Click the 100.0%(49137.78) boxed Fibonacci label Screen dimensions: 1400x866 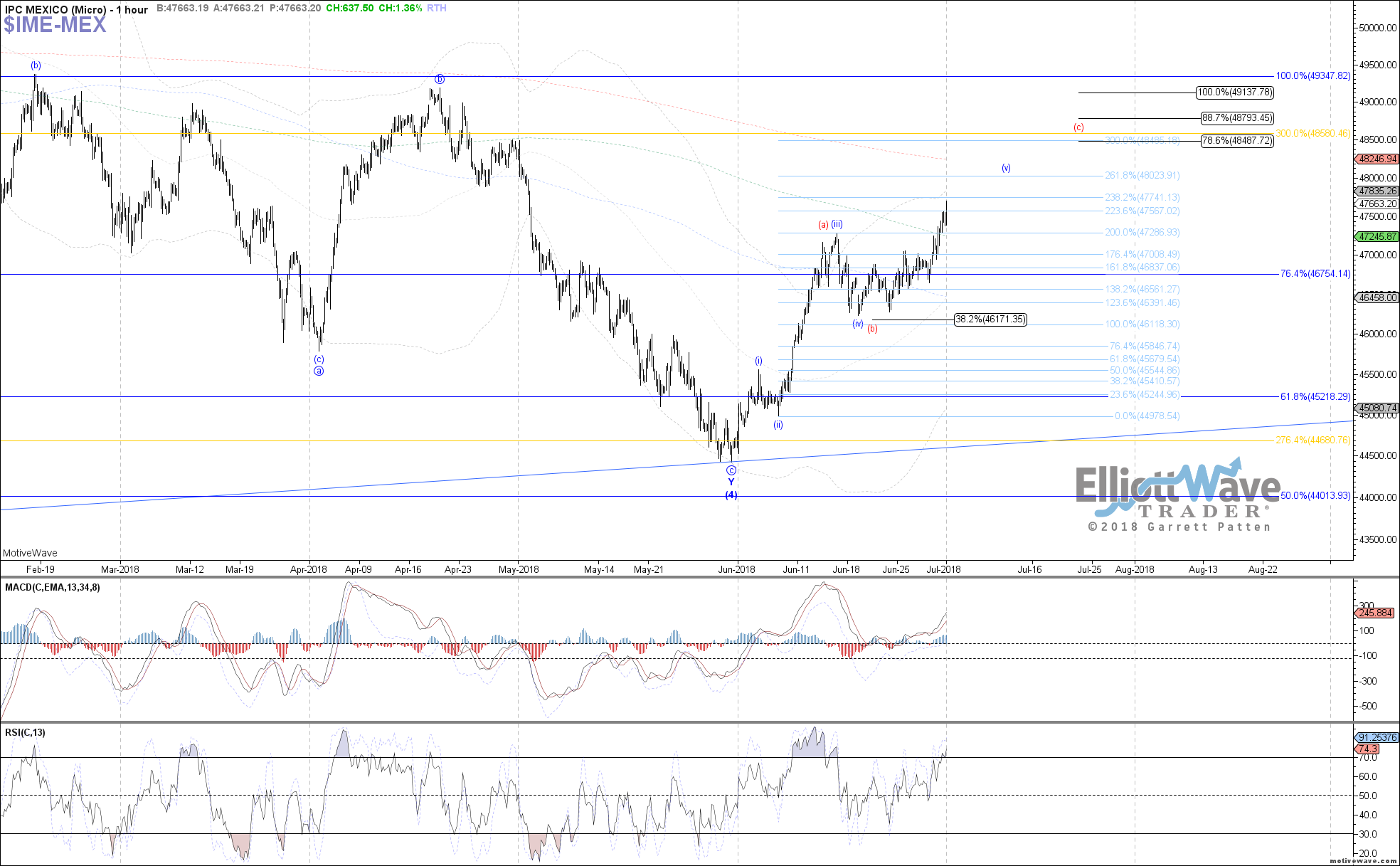point(1235,93)
